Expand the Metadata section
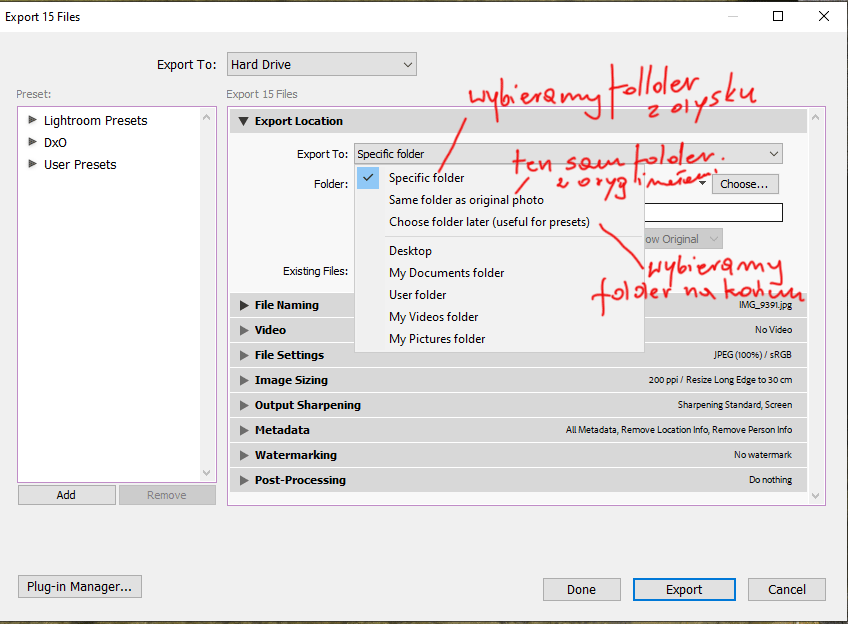848x624 pixels. (x=243, y=430)
